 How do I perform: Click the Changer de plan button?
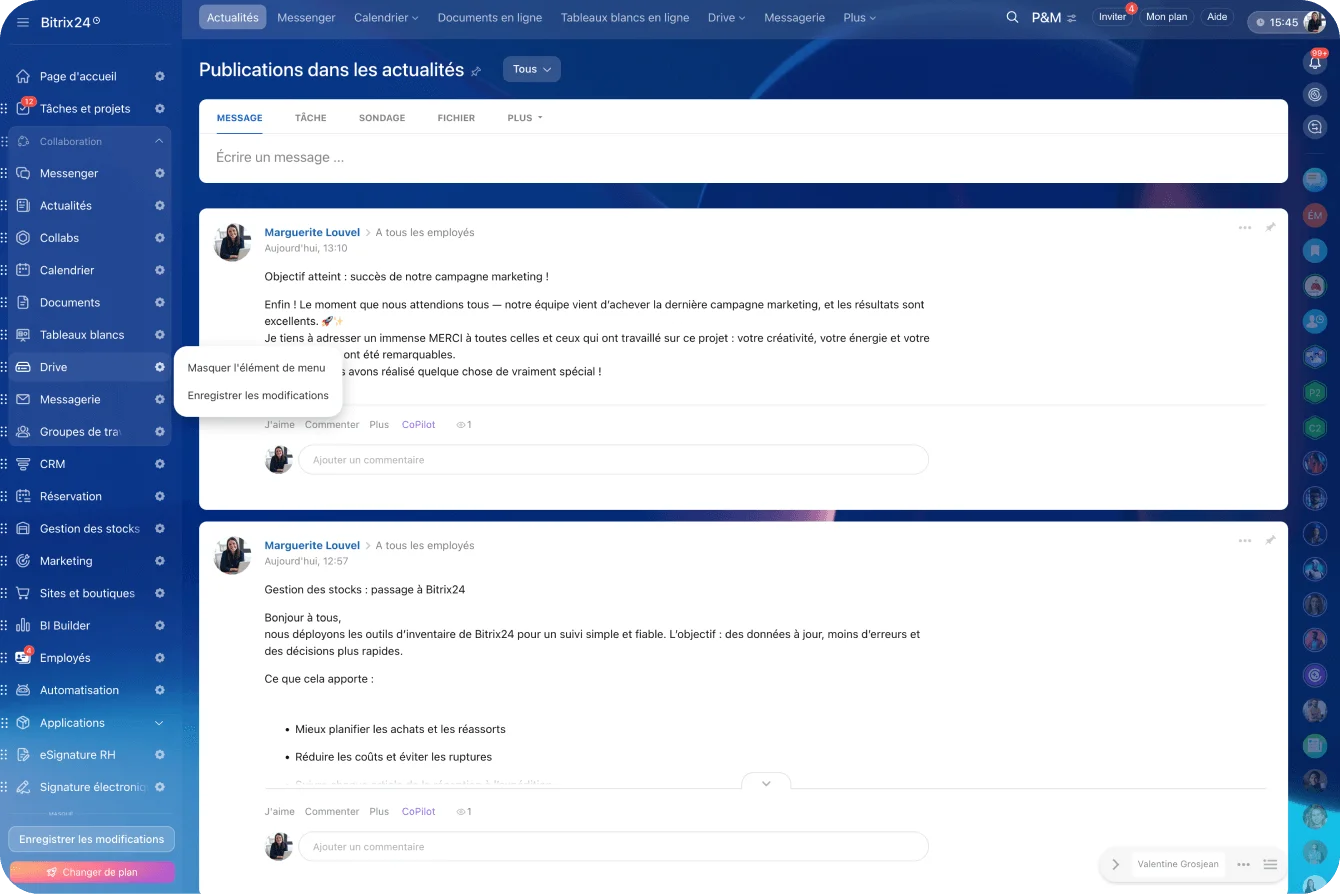[x=91, y=872]
